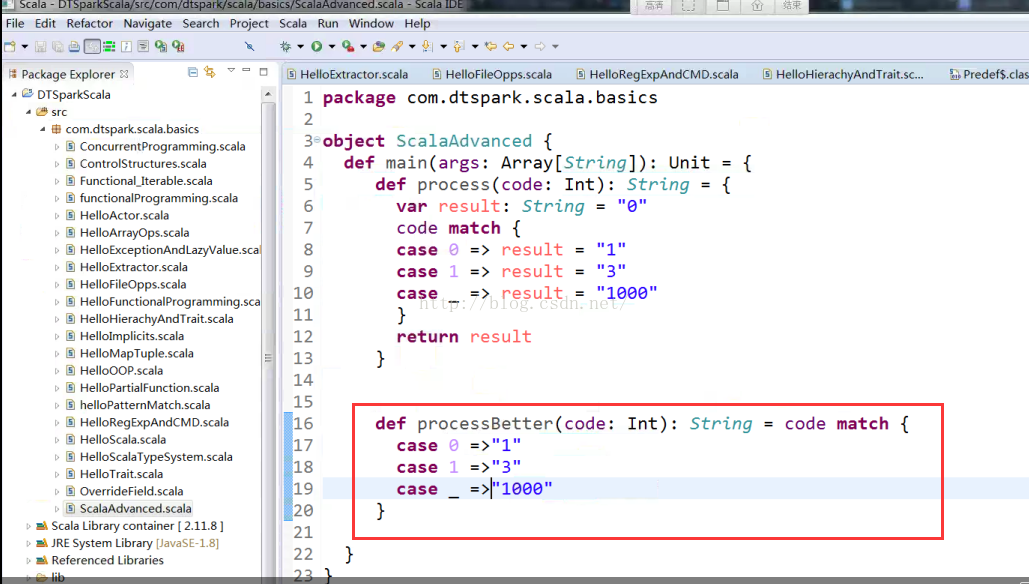The height and width of the screenshot is (584, 1029).
Task: Click the green Run button
Action: [316, 47]
